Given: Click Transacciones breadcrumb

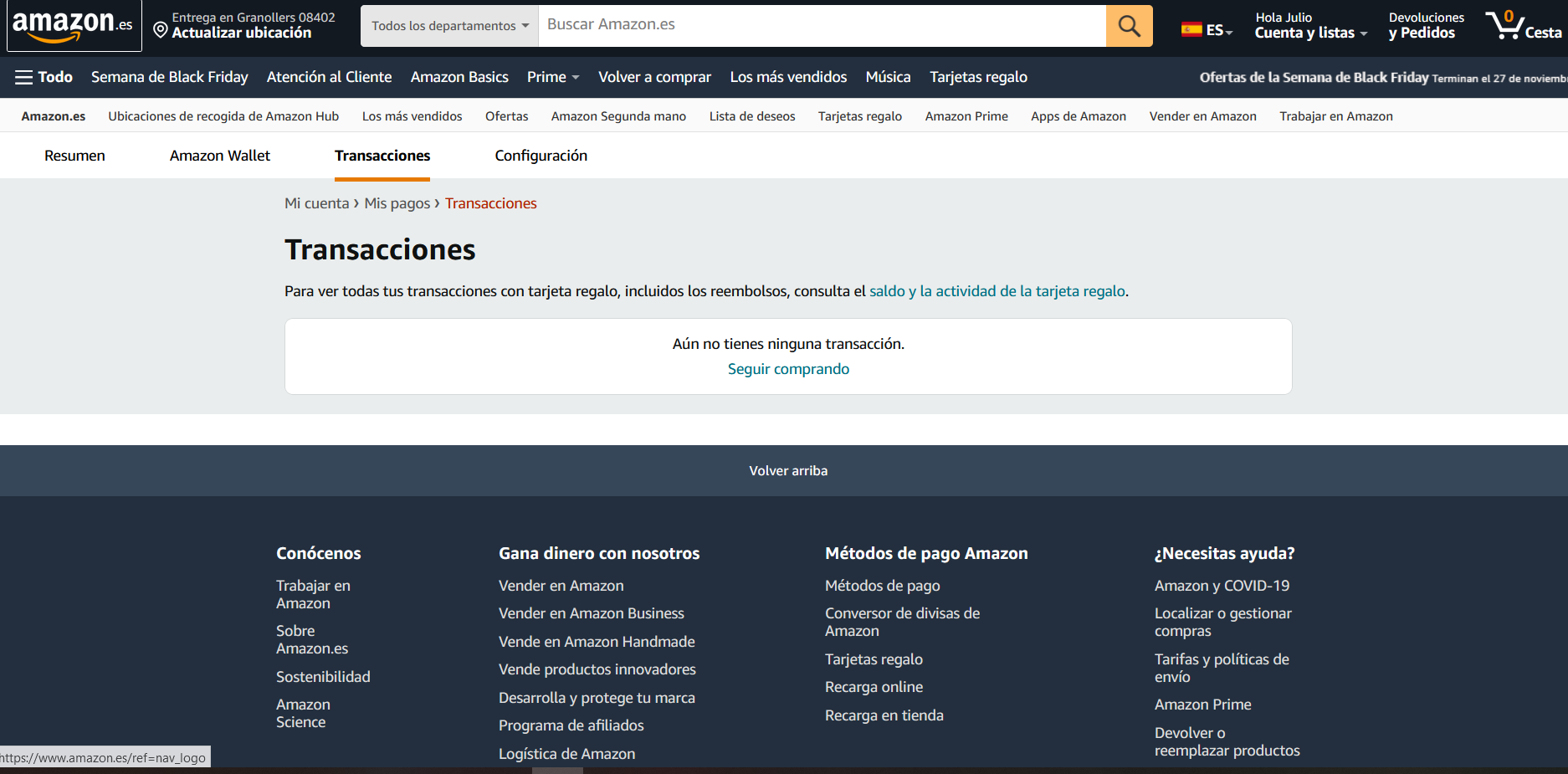Looking at the screenshot, I should 491,203.
